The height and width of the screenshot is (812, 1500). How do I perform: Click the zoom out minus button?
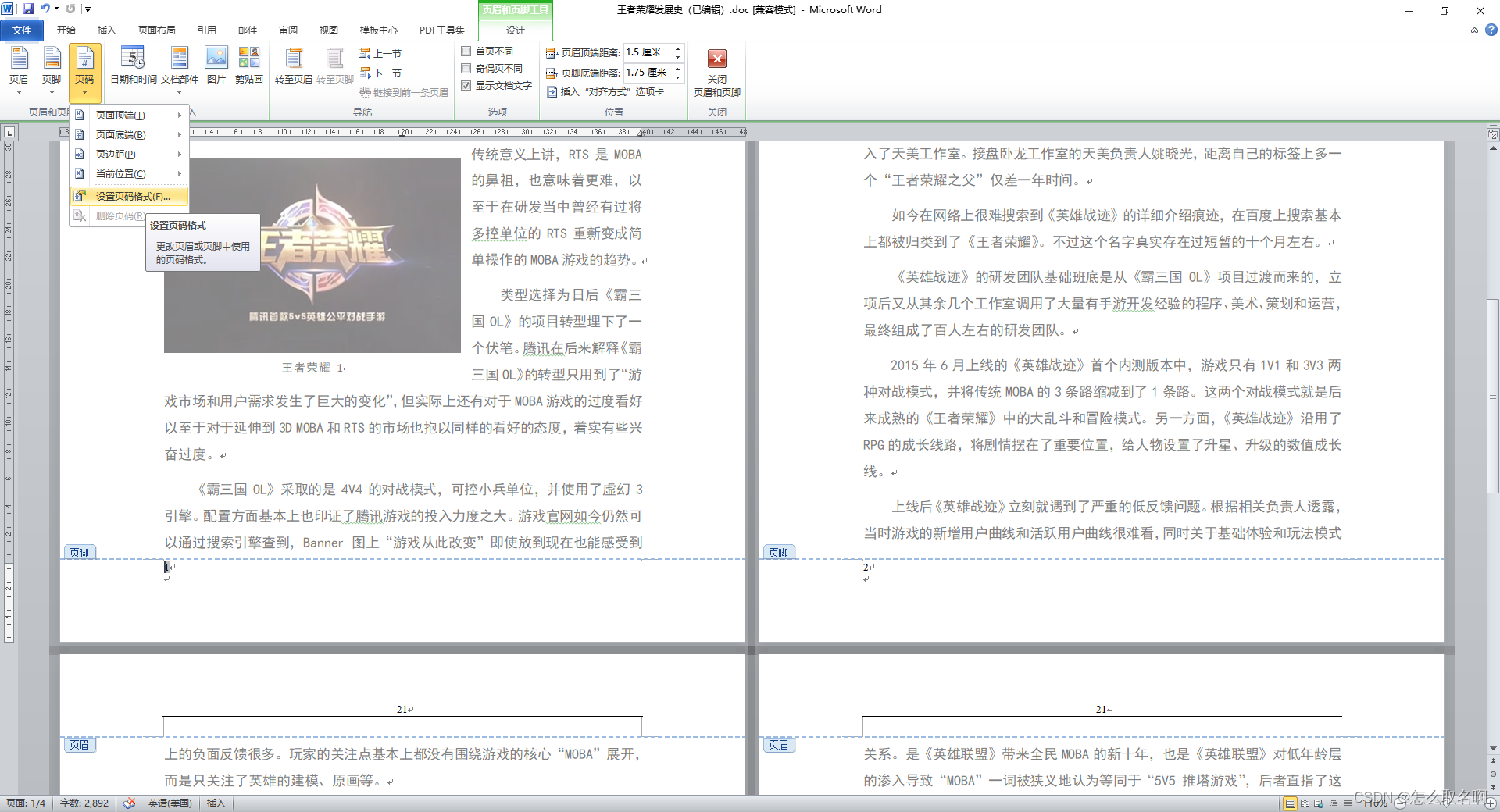(x=1398, y=803)
